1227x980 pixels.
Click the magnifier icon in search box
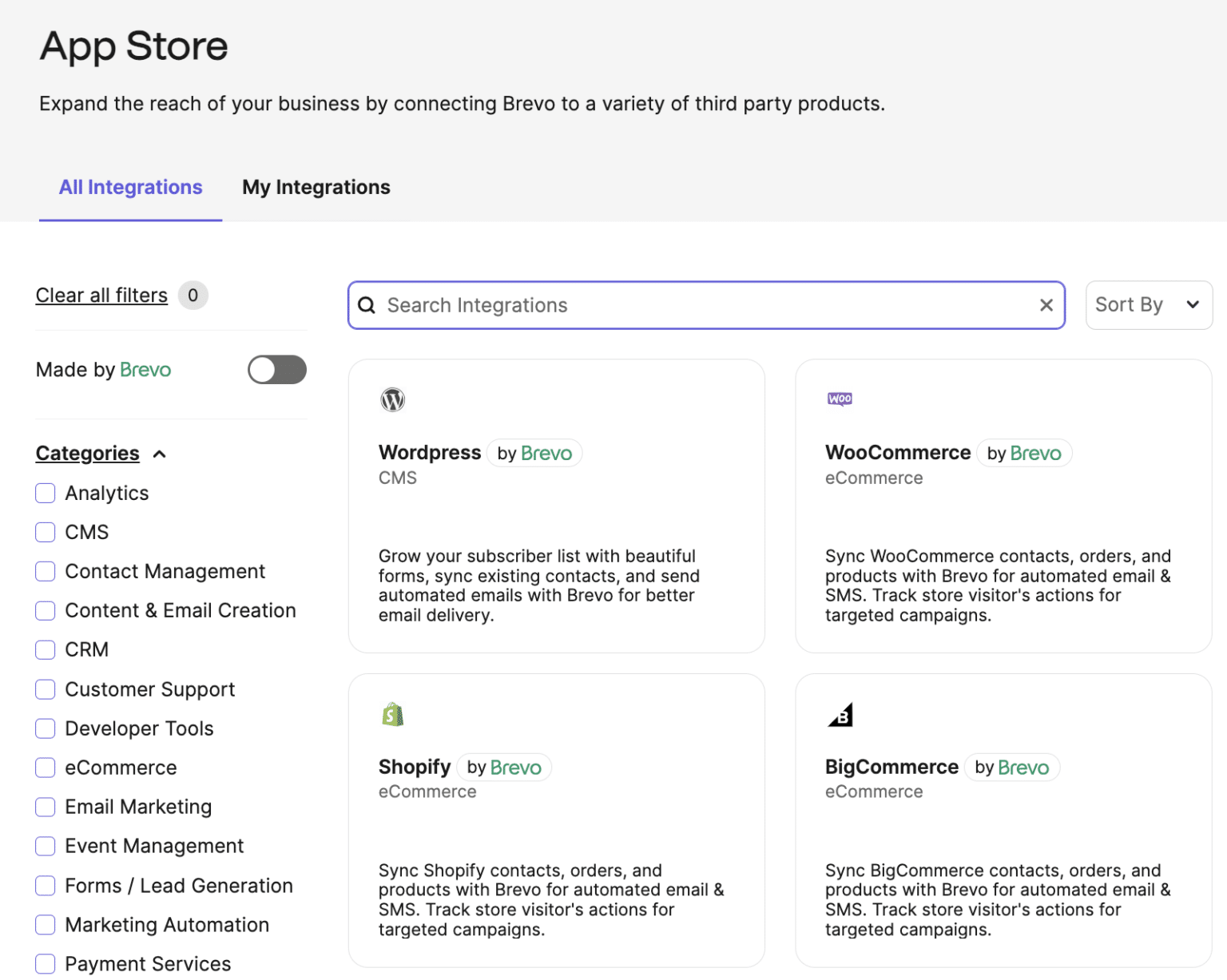coord(367,305)
